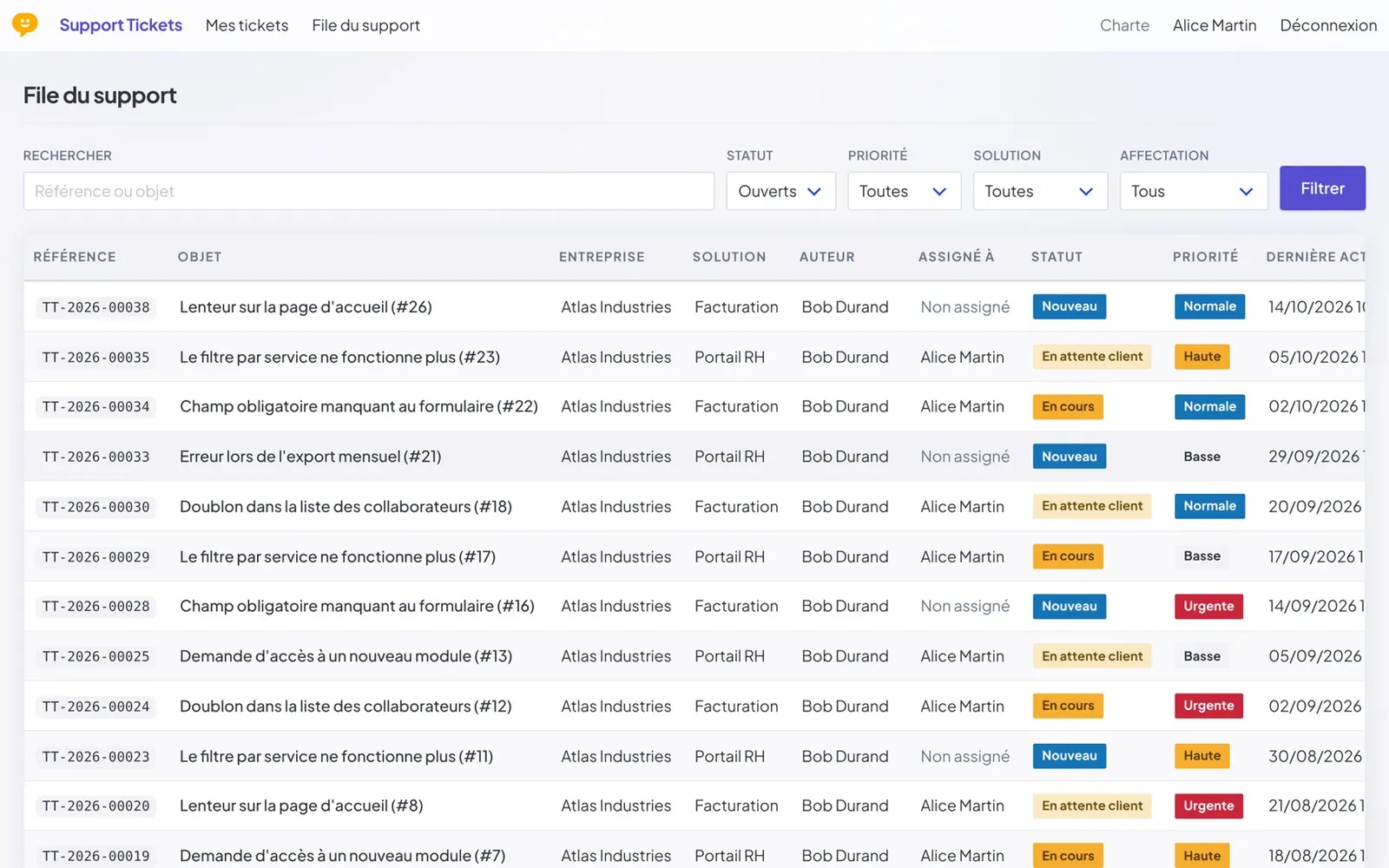This screenshot has width=1389, height=868.
Task: Click the Assigné à column header
Action: coord(956,257)
